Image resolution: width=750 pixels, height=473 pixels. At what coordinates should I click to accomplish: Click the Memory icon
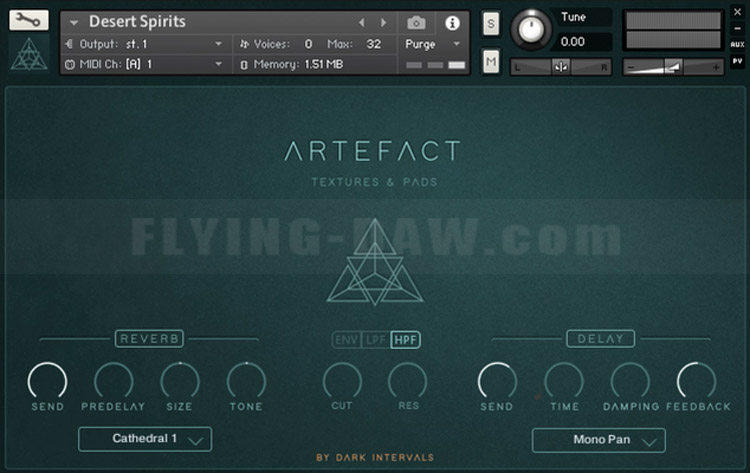(x=244, y=65)
